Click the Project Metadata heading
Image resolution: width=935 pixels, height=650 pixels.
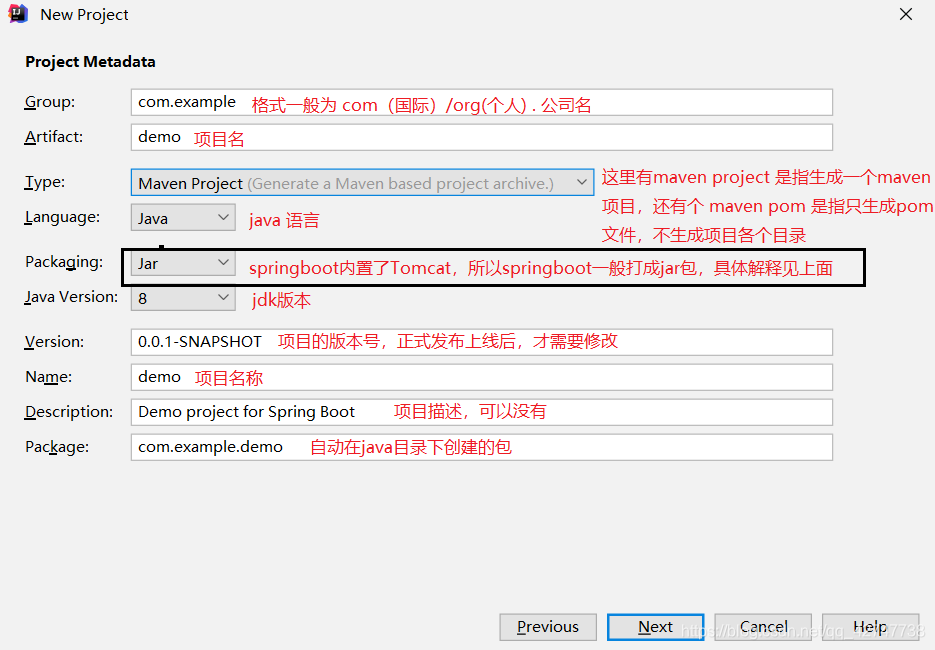click(x=90, y=61)
